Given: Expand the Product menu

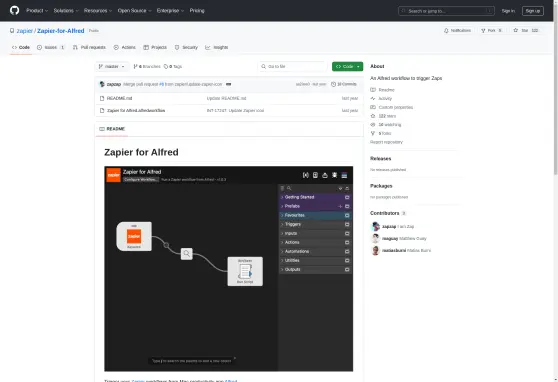Looking at the screenshot, I should point(37,11).
